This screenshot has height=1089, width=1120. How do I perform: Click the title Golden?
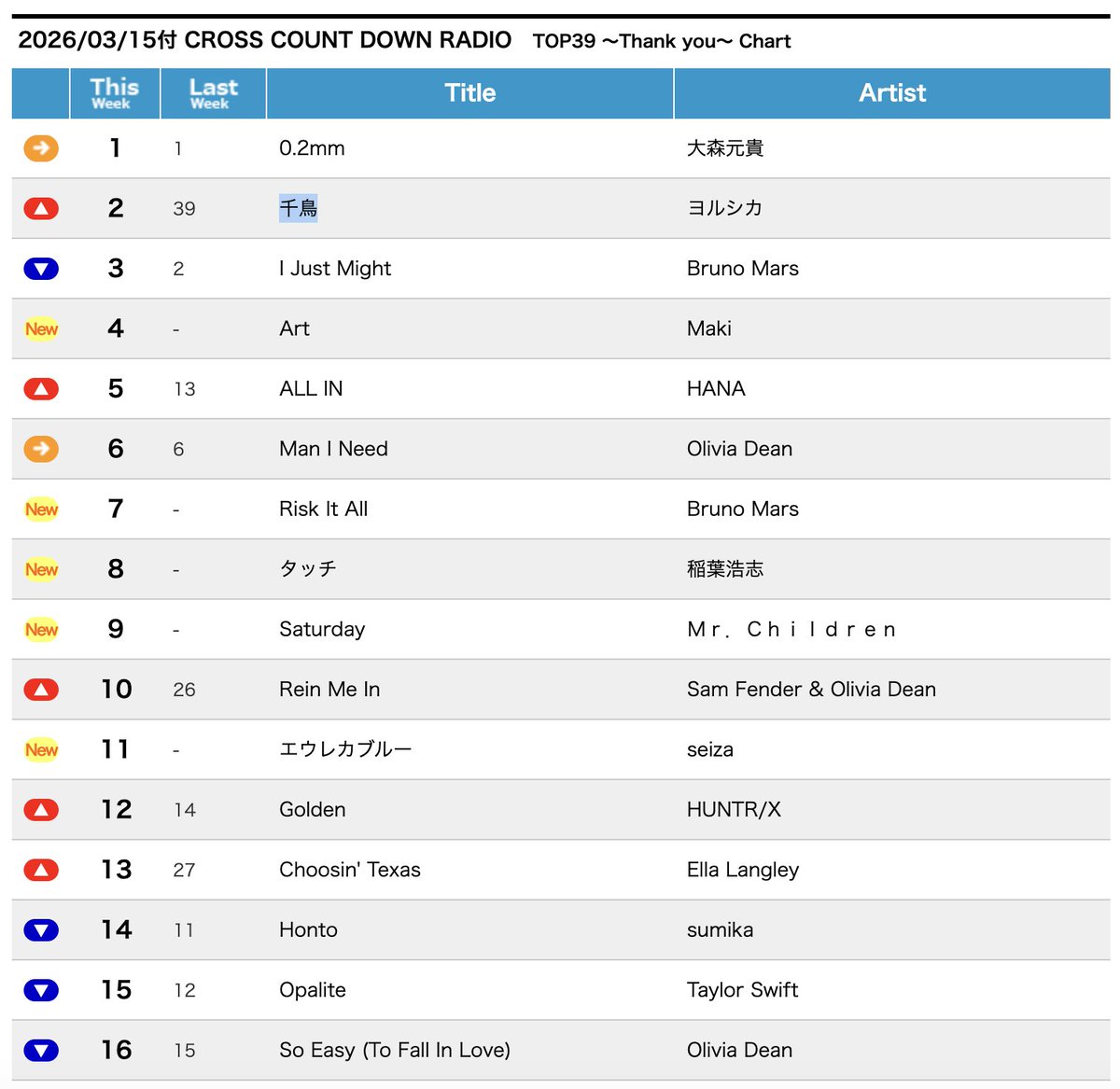pos(313,810)
